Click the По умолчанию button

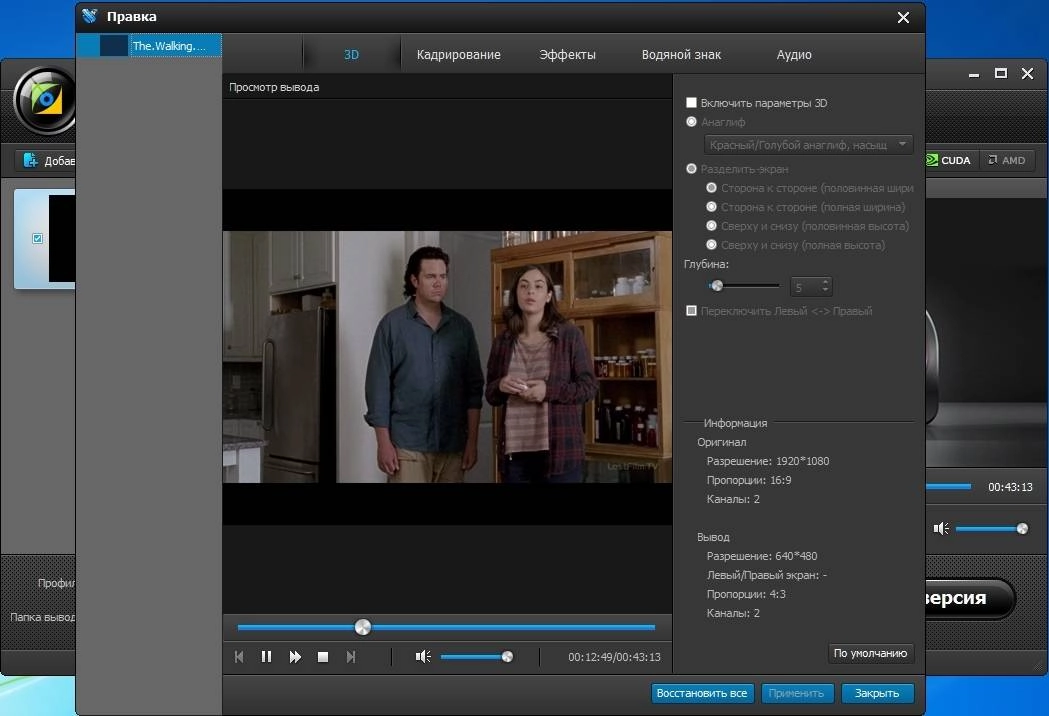(x=870, y=653)
